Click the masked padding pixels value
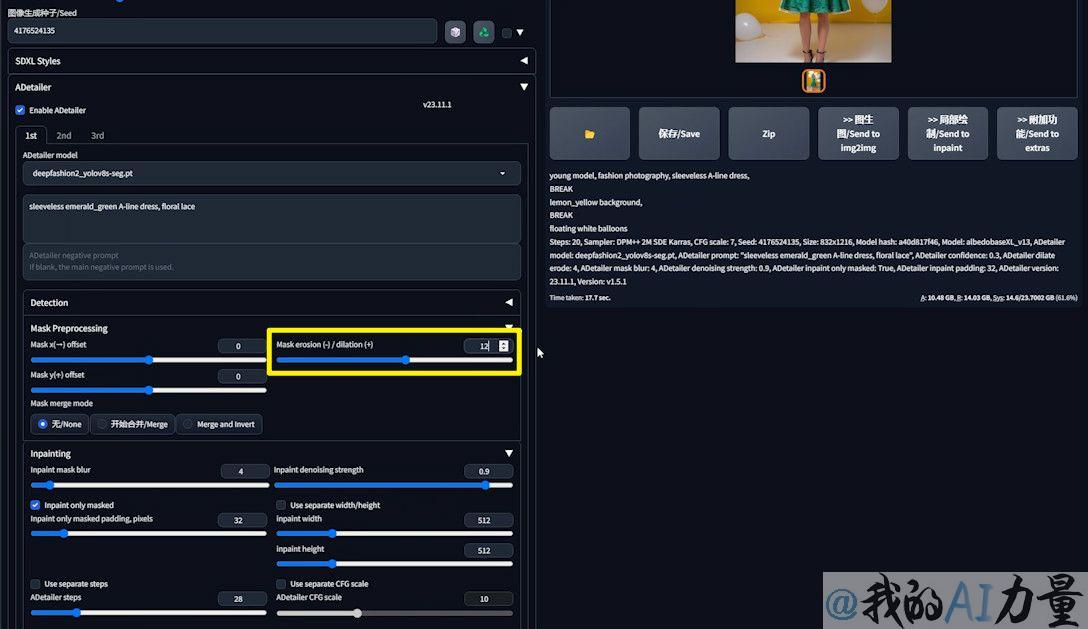 (x=241, y=520)
